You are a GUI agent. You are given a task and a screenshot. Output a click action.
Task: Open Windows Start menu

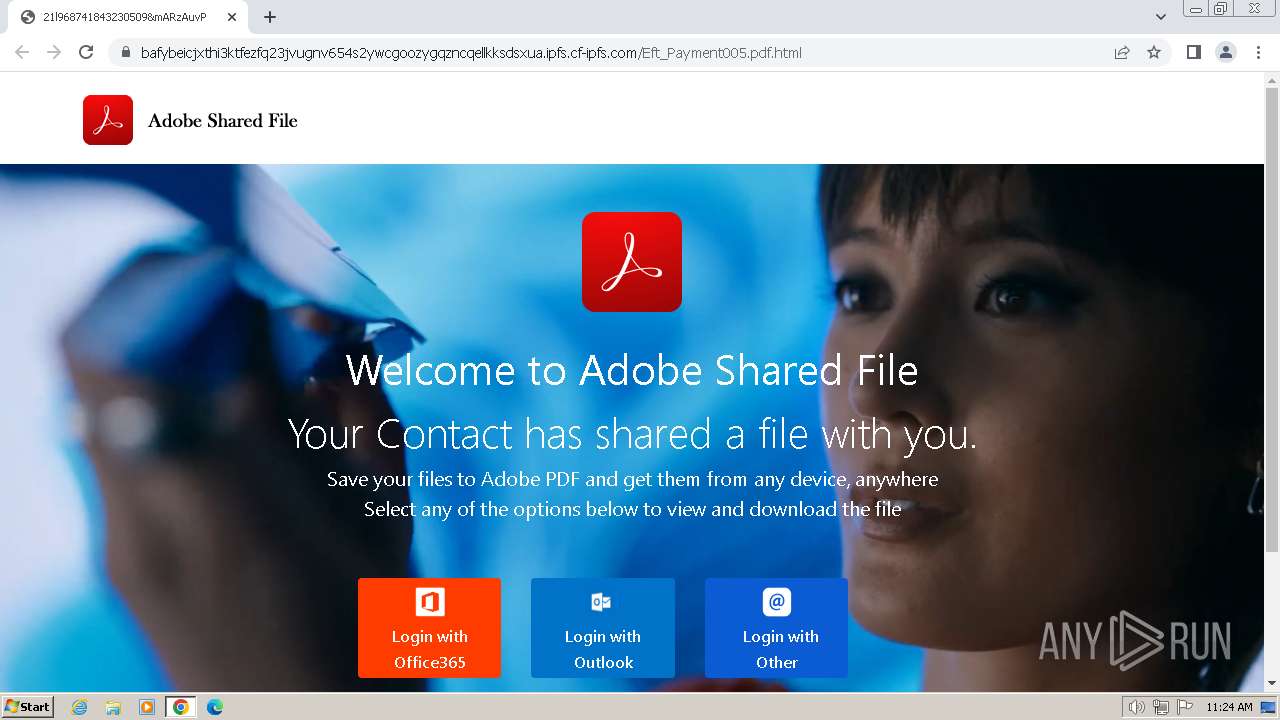click(27, 707)
